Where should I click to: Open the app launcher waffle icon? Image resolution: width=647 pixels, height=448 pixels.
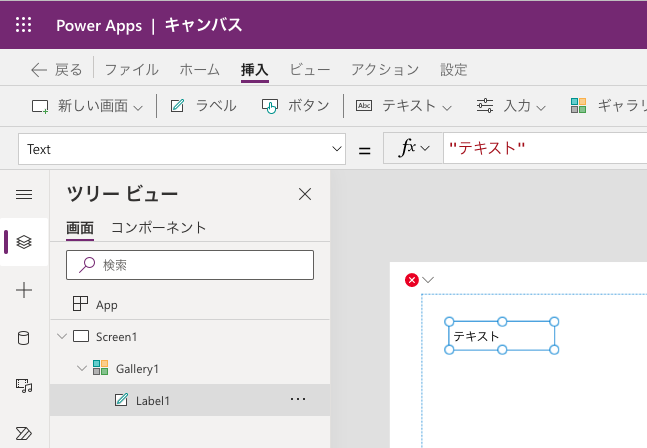point(24,25)
